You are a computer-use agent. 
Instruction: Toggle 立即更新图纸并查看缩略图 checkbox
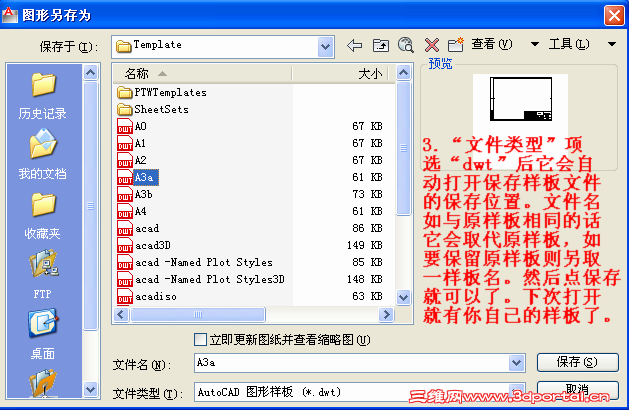(x=200, y=340)
